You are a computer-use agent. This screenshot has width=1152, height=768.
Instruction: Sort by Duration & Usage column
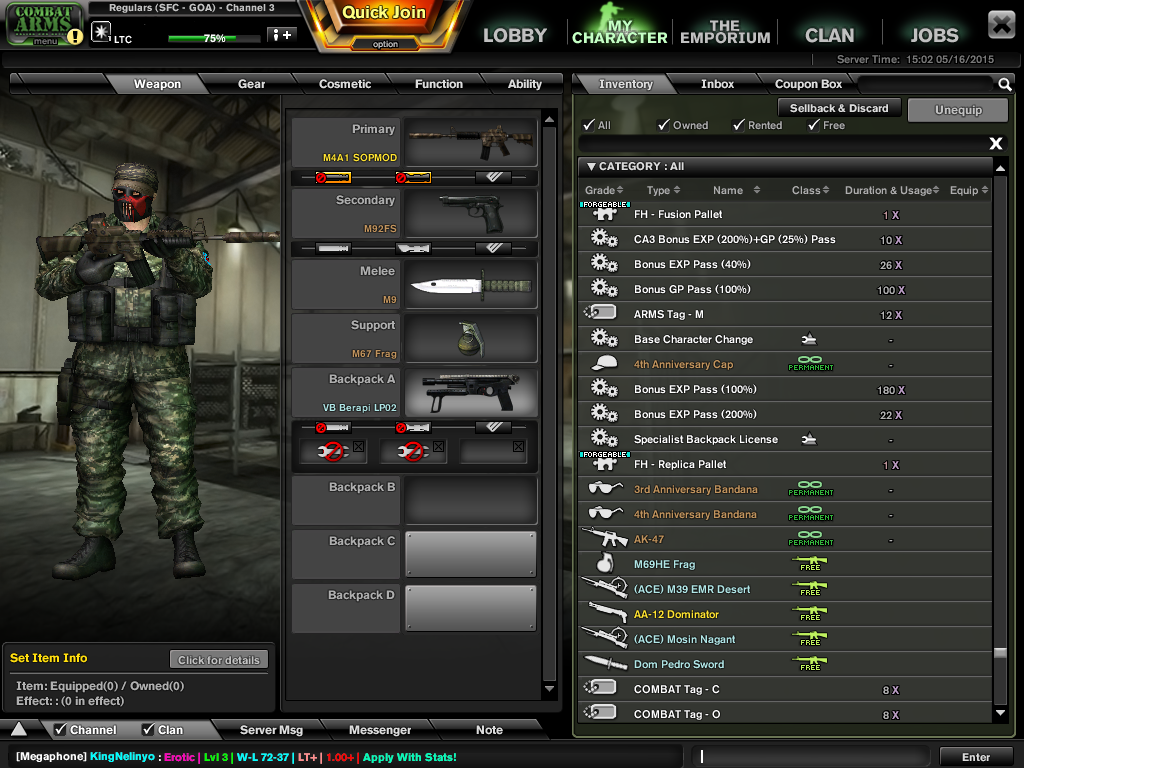[892, 190]
